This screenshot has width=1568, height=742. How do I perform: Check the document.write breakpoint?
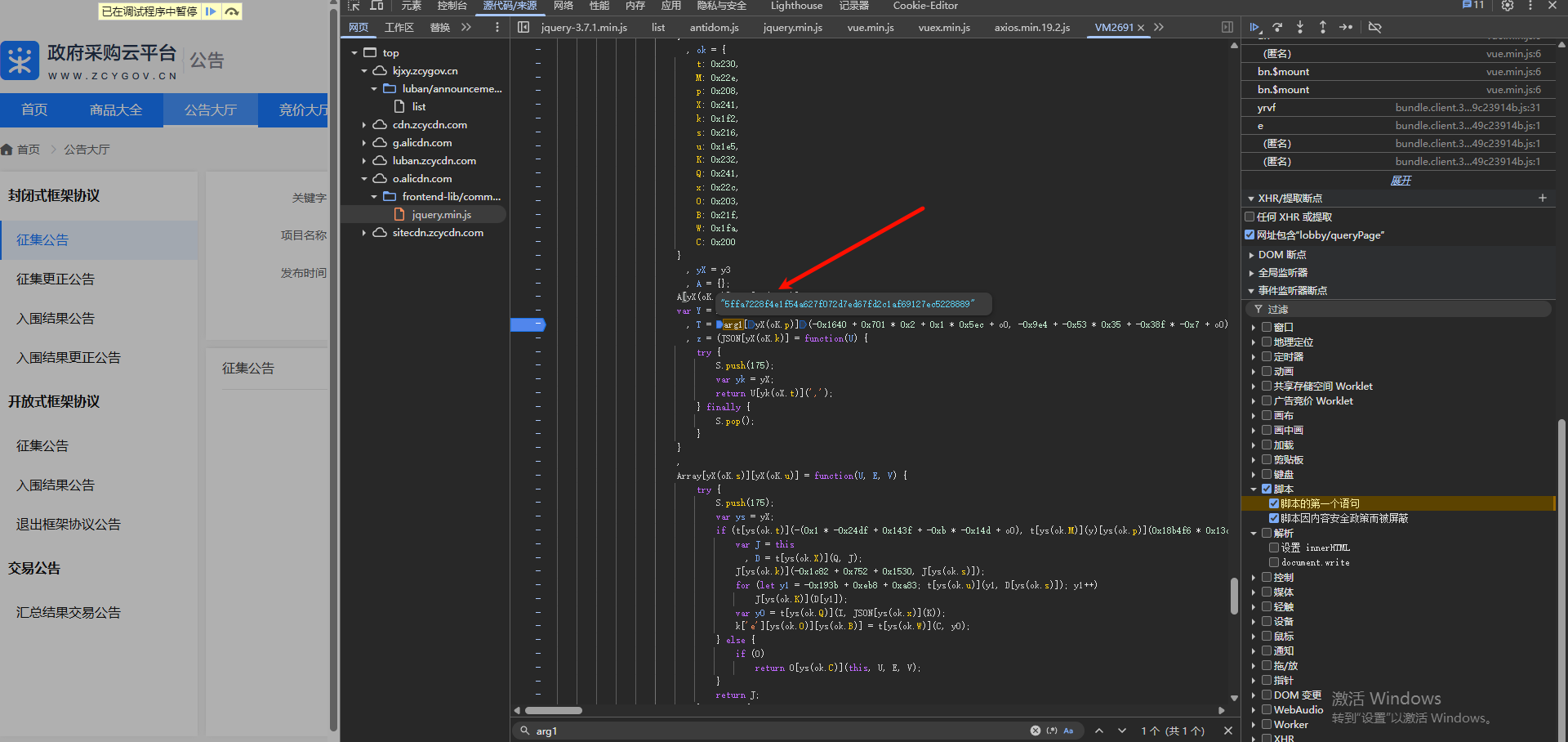coord(1274,562)
